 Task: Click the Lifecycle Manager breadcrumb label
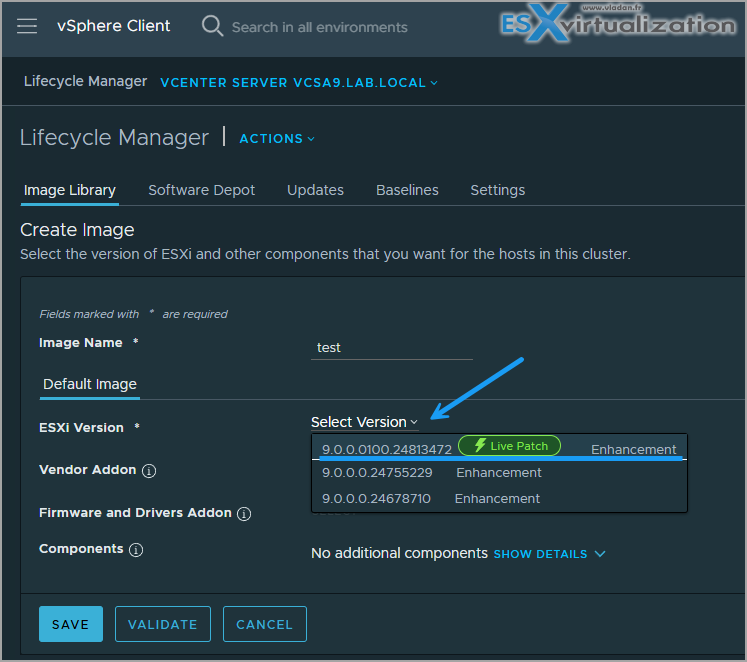86,81
